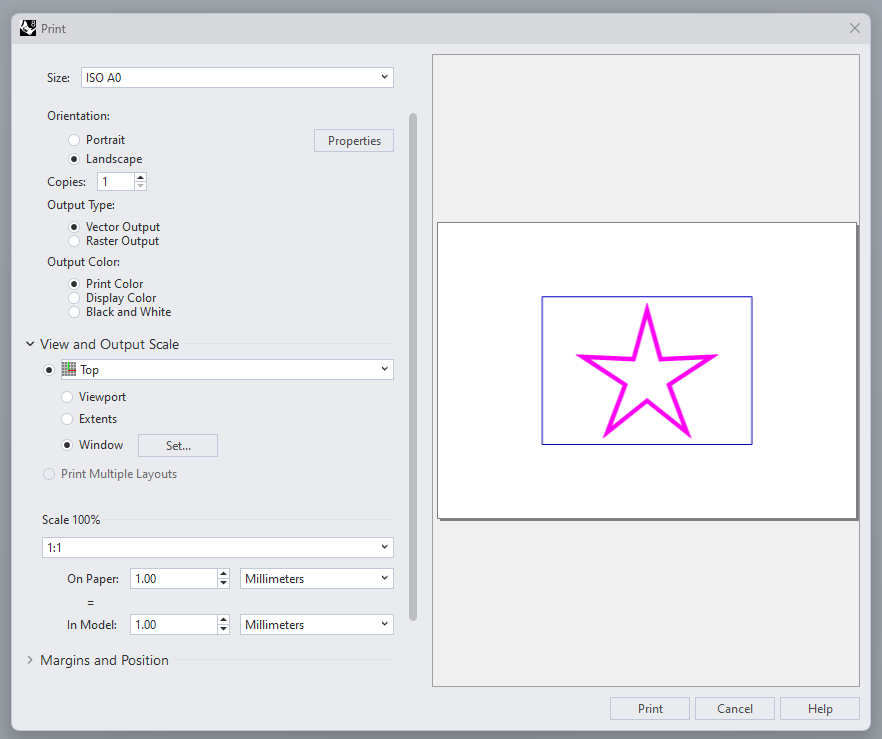Screen dimensions: 882x739
Task: Select Portrait orientation
Action: [x=74, y=139]
